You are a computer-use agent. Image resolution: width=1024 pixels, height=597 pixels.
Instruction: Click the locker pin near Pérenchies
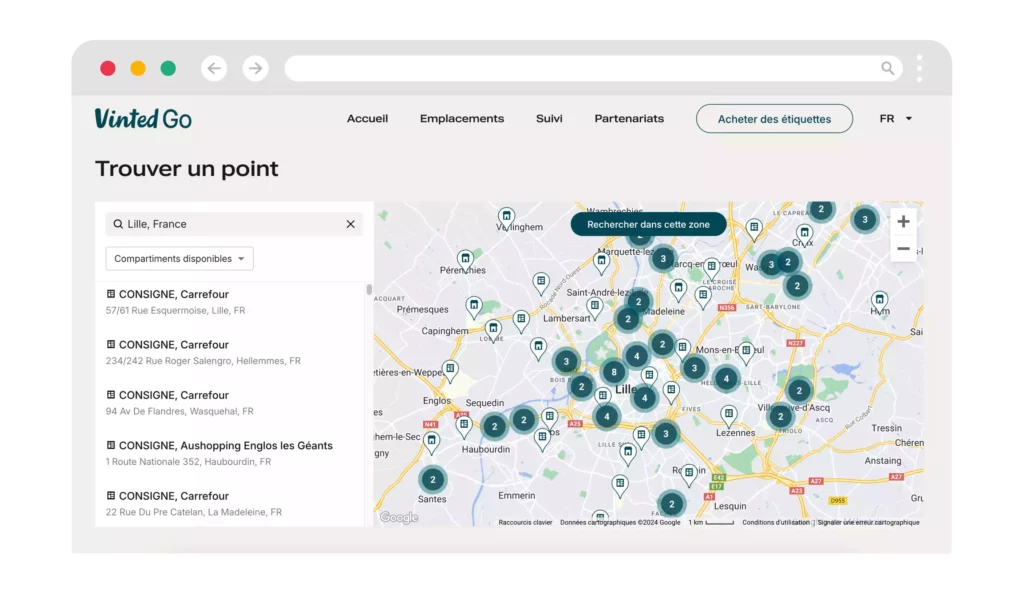click(465, 261)
